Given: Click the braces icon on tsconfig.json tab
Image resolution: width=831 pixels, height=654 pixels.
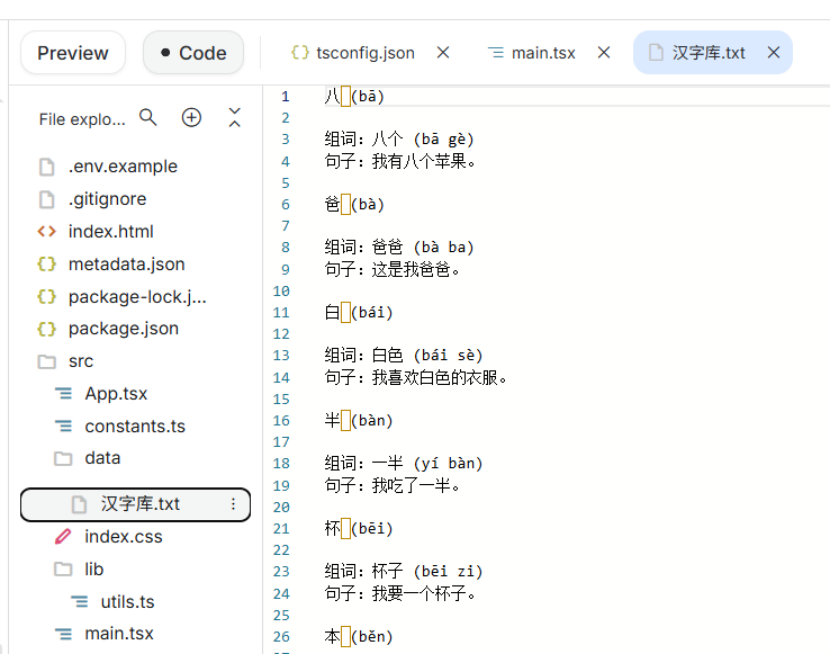Looking at the screenshot, I should coord(300,52).
